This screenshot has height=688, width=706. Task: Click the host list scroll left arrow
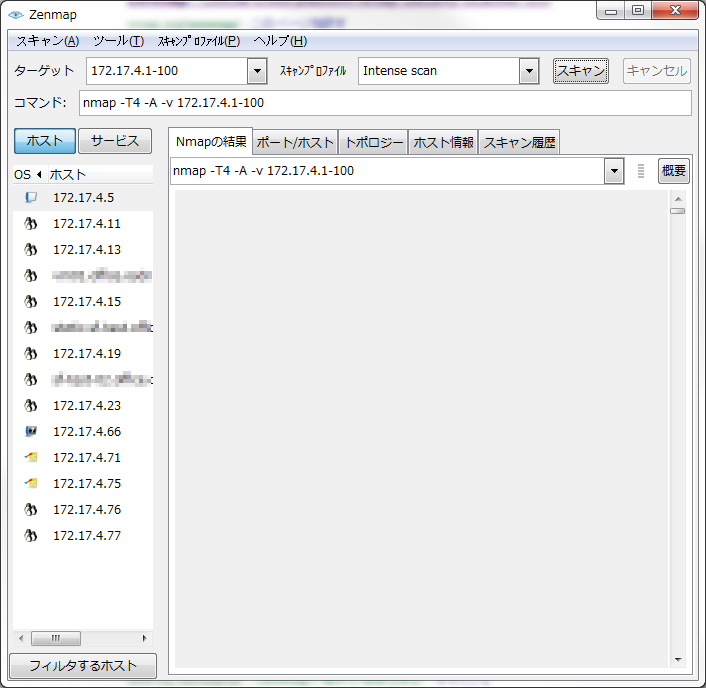click(x=21, y=638)
